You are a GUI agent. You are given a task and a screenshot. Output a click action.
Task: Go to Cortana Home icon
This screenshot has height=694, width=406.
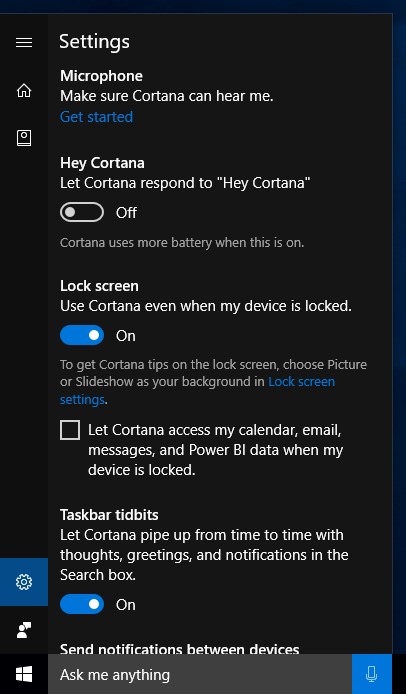24,90
